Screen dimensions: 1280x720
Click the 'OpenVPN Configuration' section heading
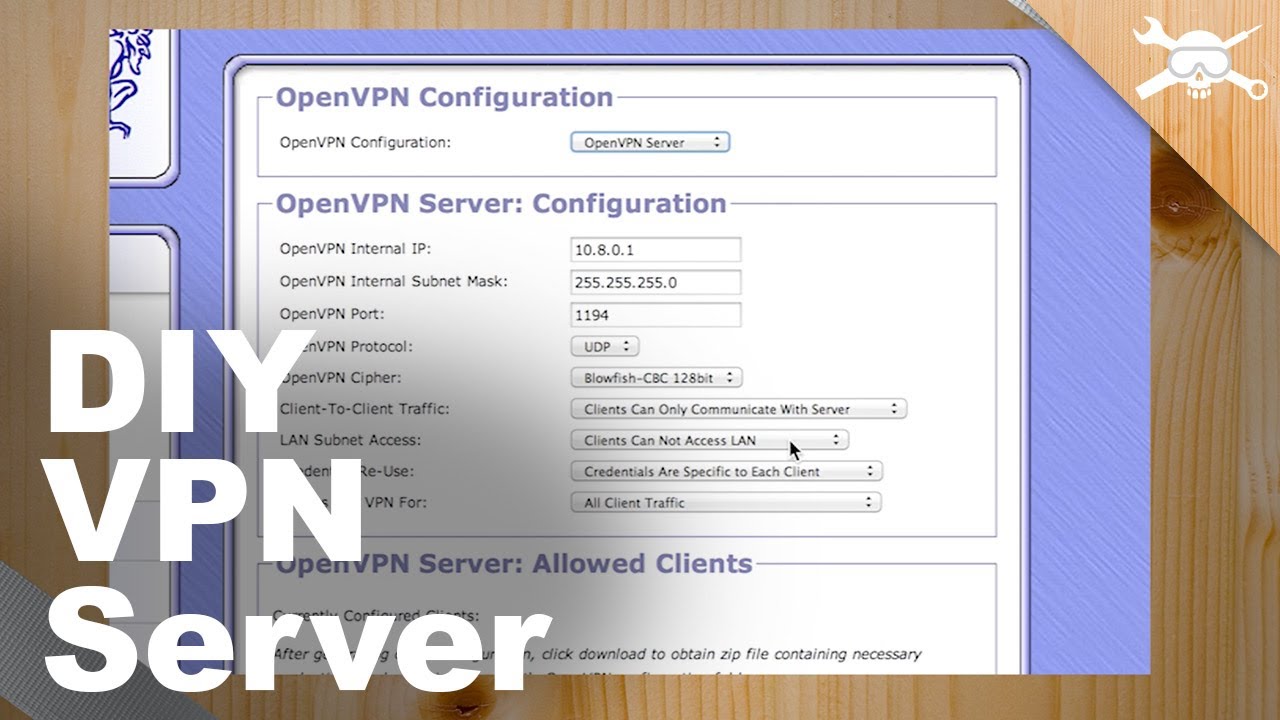point(444,98)
